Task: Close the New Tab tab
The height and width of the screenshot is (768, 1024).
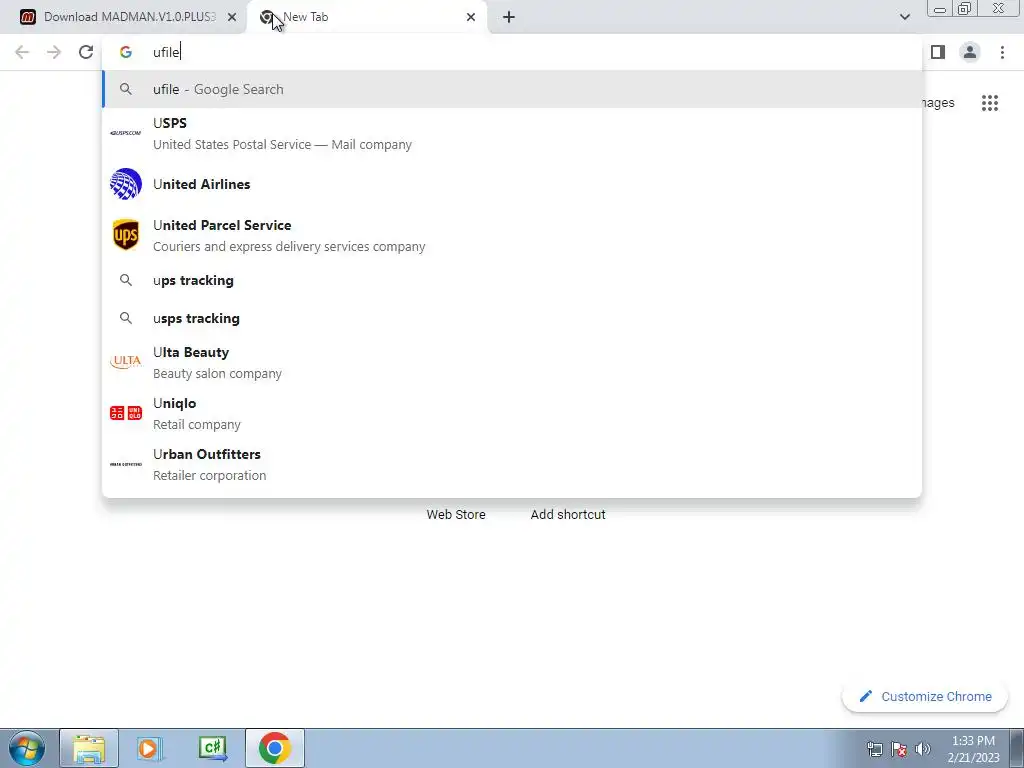Action: [x=471, y=17]
